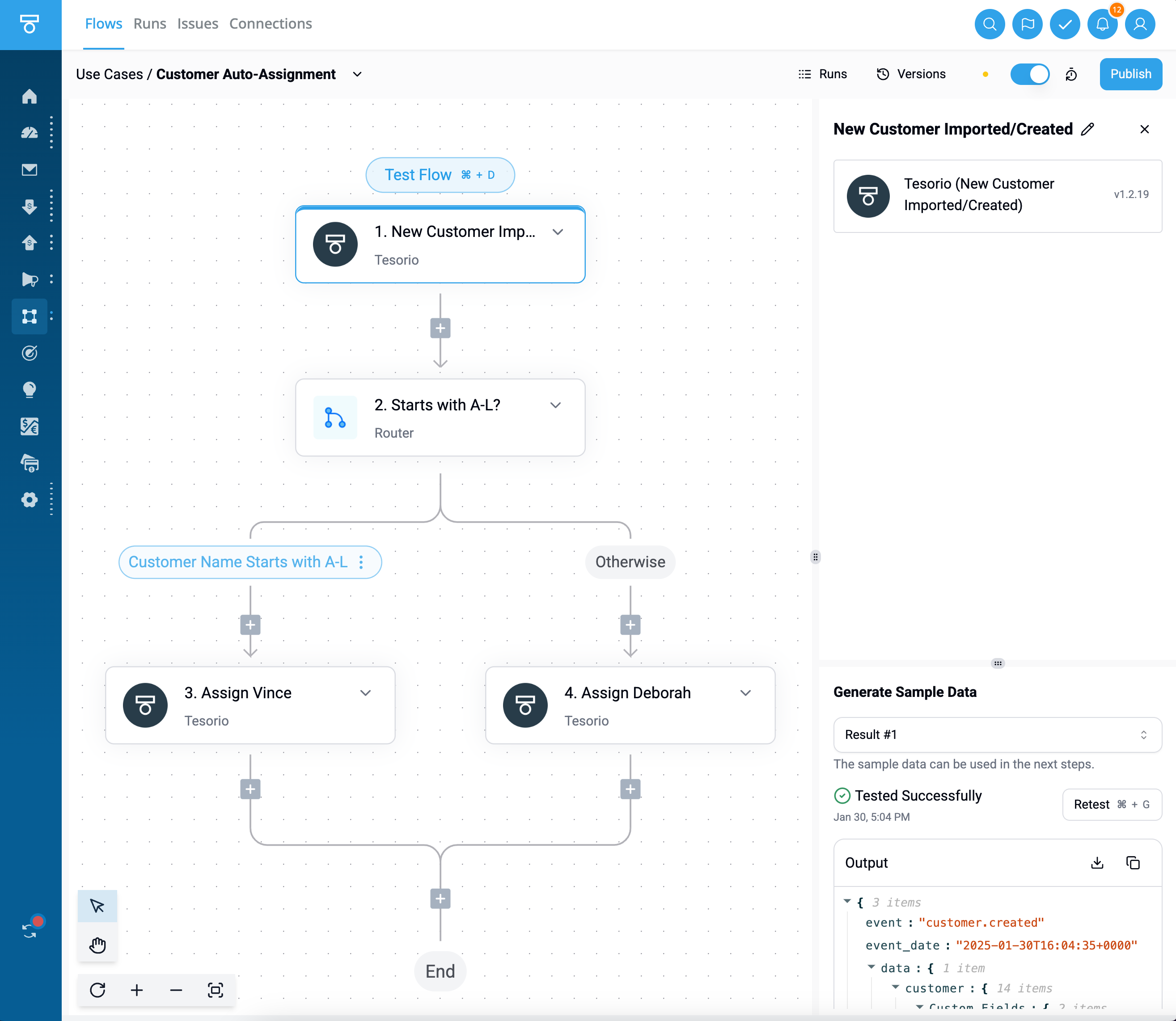Screen dimensions: 1176x1021
Task: Click the Publish button
Action: tap(1130, 74)
